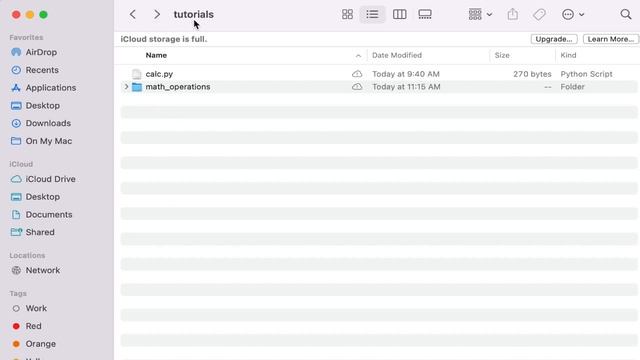Filter by the Red tag
Viewport: 640px width, 360px height.
tap(33, 326)
